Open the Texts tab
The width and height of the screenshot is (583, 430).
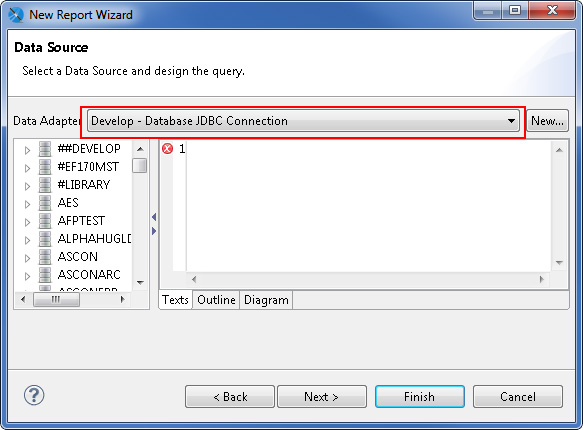(x=175, y=300)
